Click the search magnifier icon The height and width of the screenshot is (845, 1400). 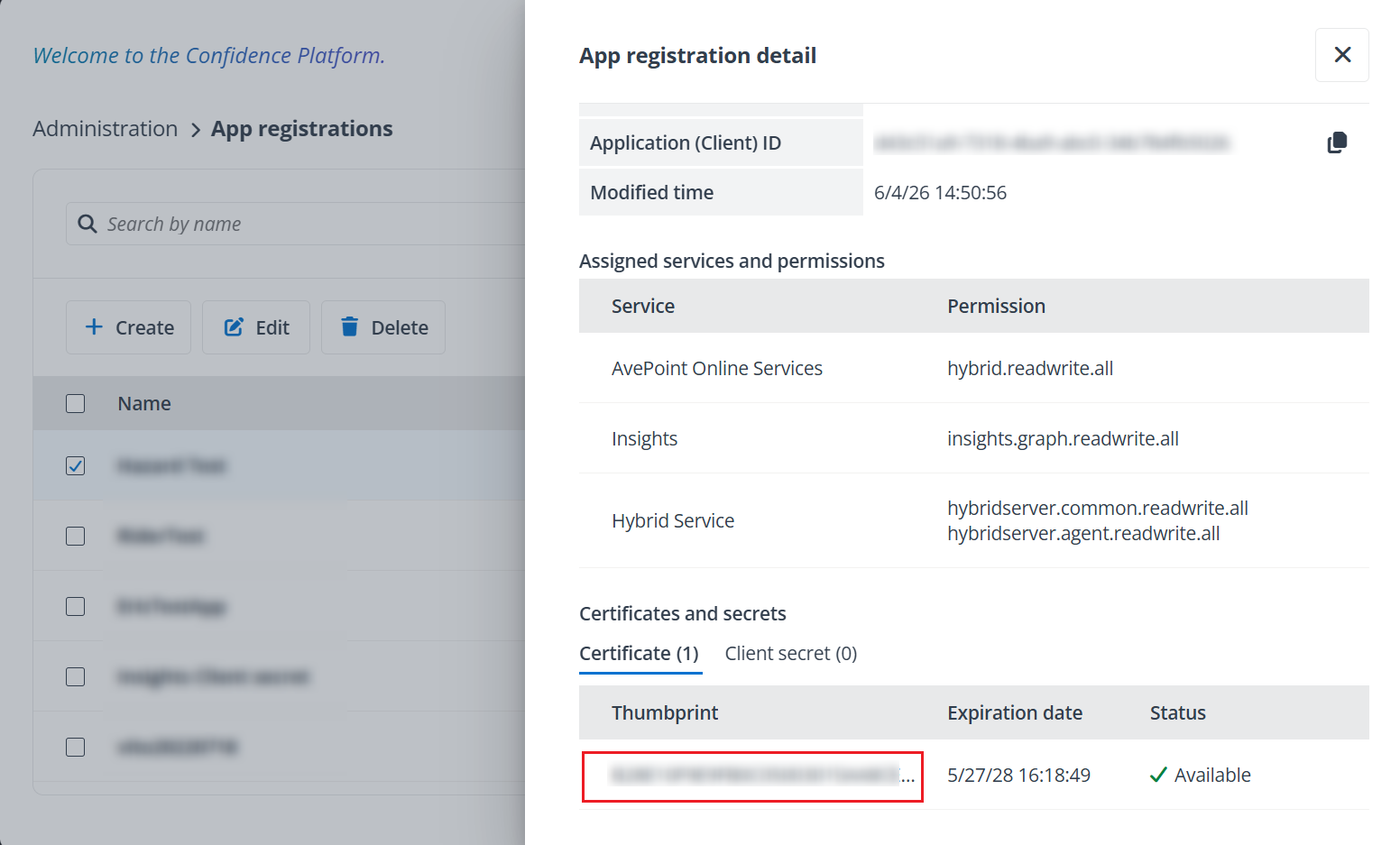point(87,224)
